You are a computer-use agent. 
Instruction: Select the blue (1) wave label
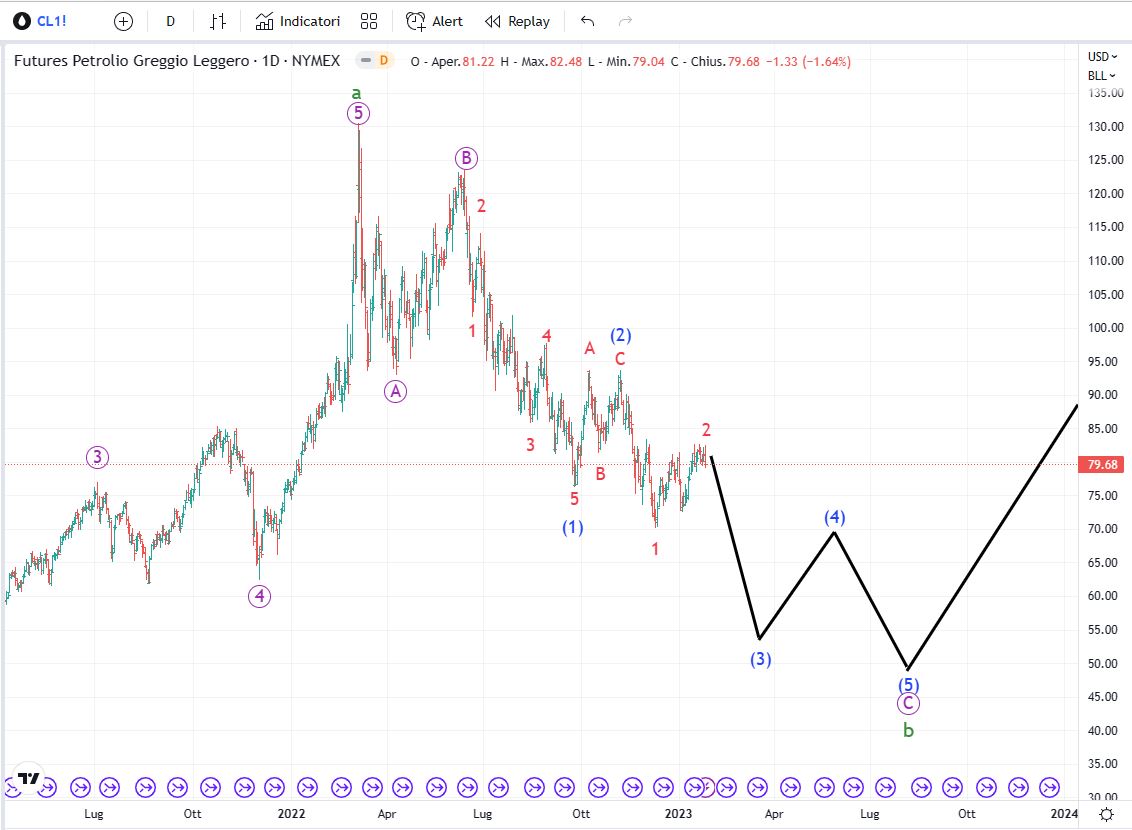[x=572, y=528]
